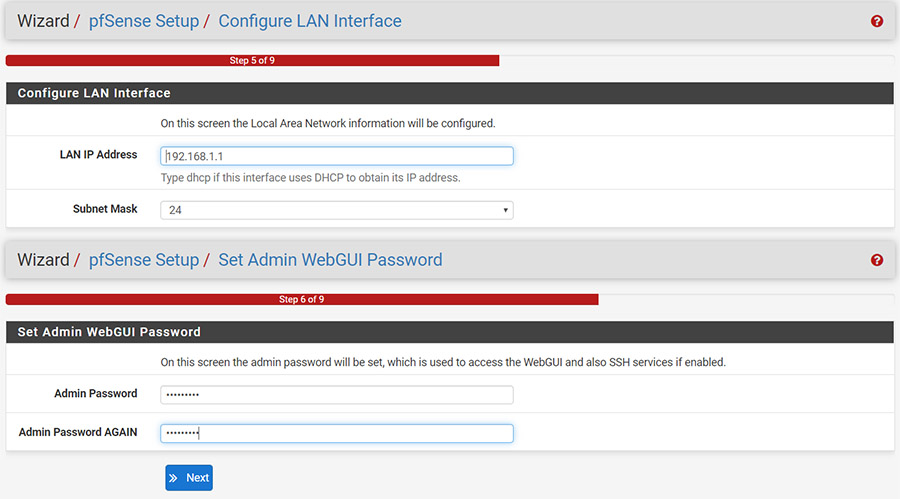Expand the Subnet Mask dropdown

336,210
